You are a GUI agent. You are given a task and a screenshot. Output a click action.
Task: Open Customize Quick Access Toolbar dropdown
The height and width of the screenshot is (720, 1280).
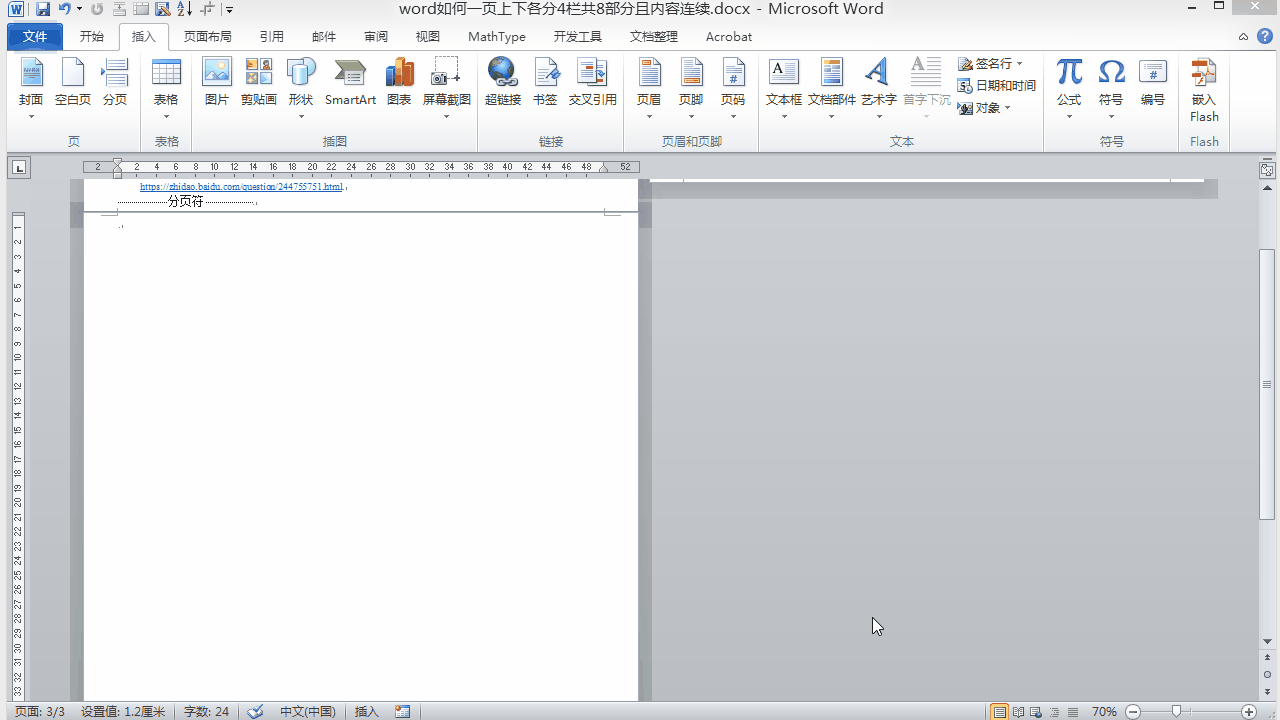(229, 10)
